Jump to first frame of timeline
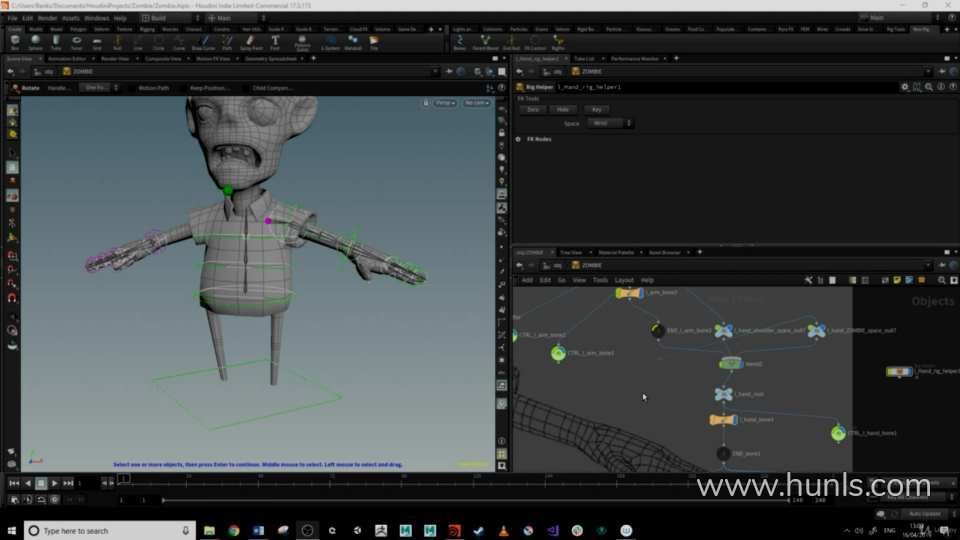 (x=13, y=483)
